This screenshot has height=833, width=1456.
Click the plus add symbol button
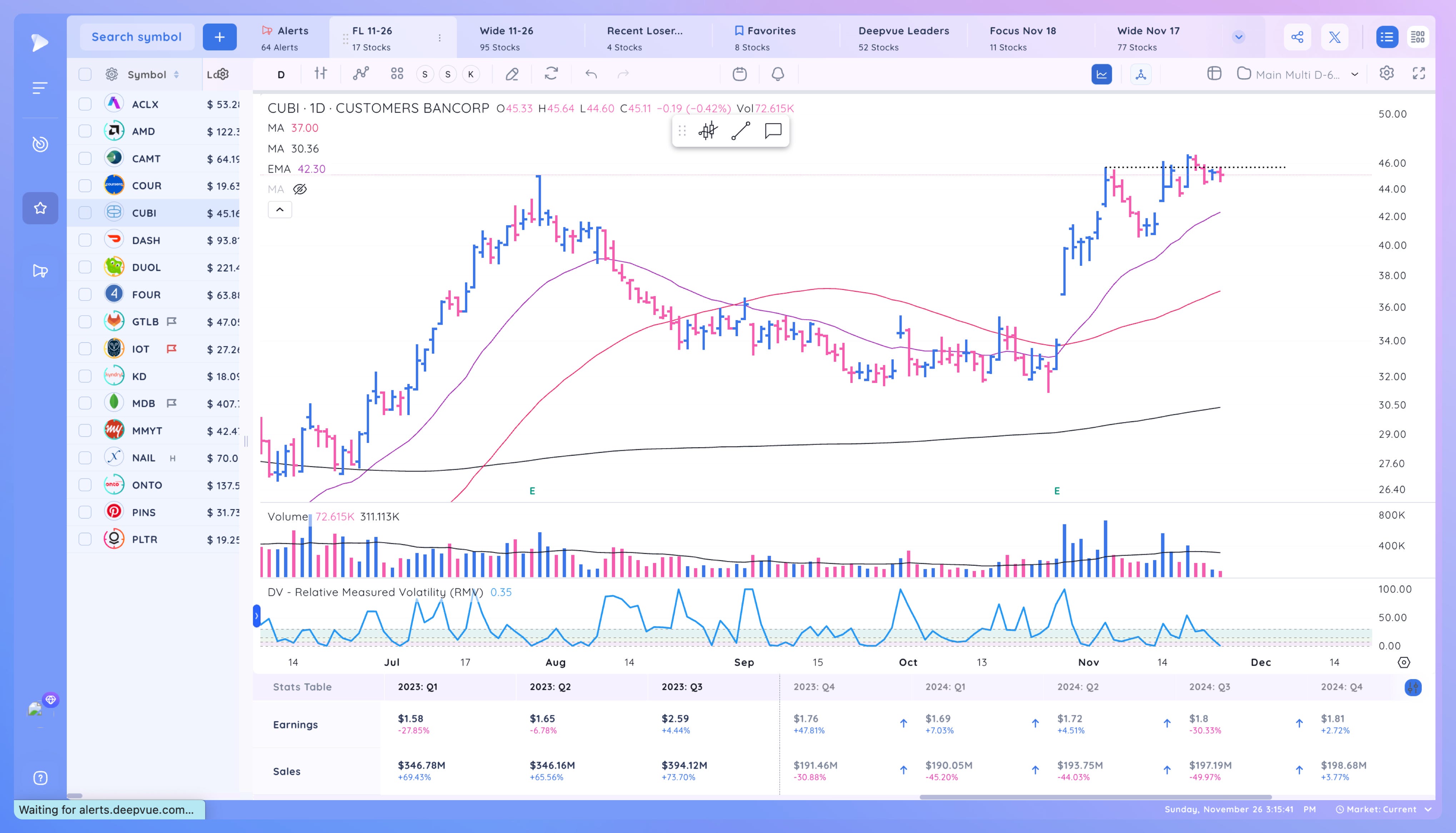point(220,37)
